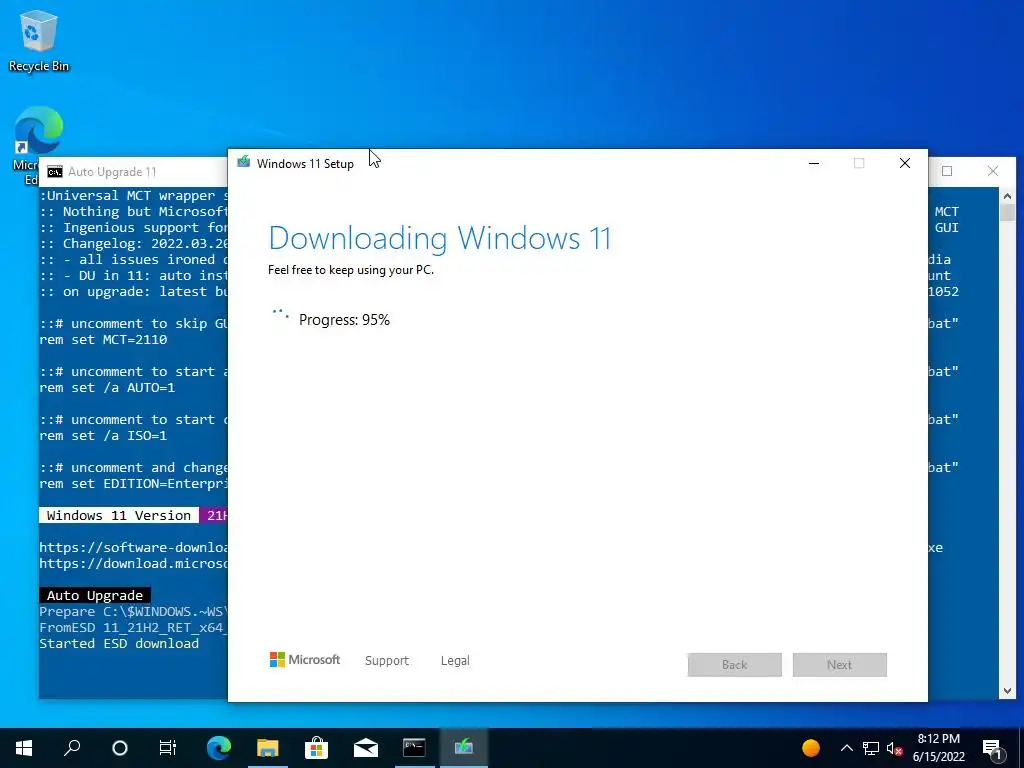Screen dimensions: 1024x768
Task: Open File Explorer from taskbar
Action: 267,748
